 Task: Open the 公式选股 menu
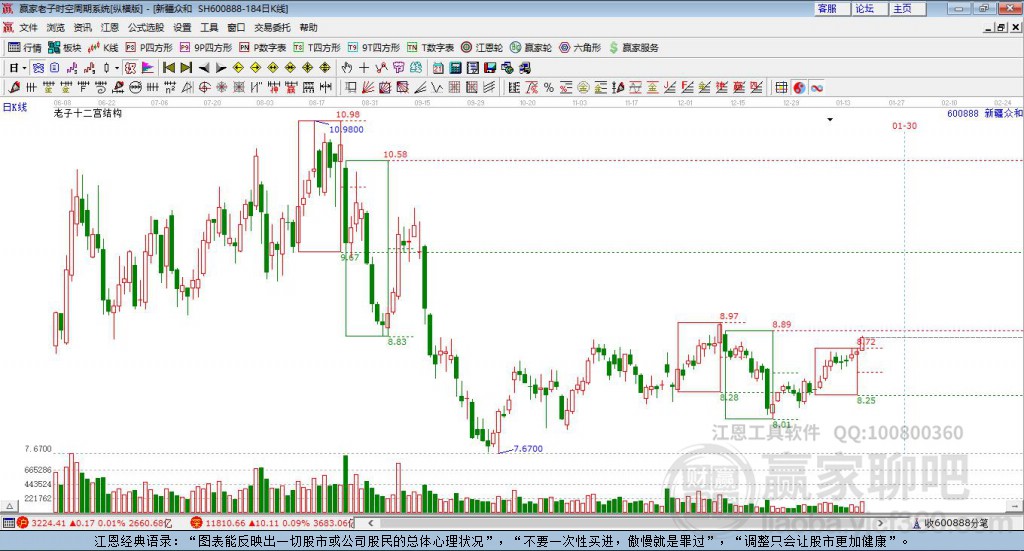[146, 27]
